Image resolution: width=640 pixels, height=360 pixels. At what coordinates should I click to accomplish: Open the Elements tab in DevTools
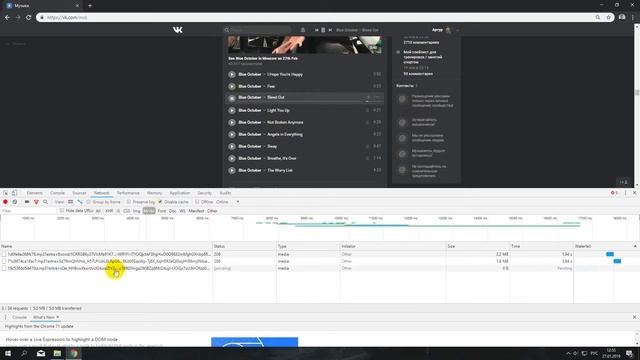35,193
